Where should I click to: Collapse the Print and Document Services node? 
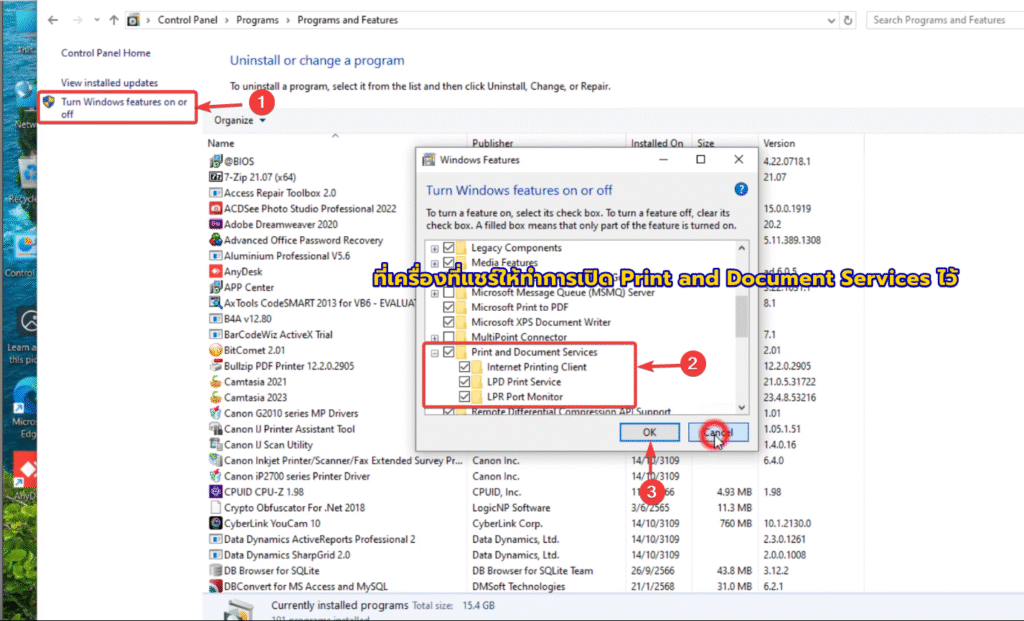tap(435, 353)
